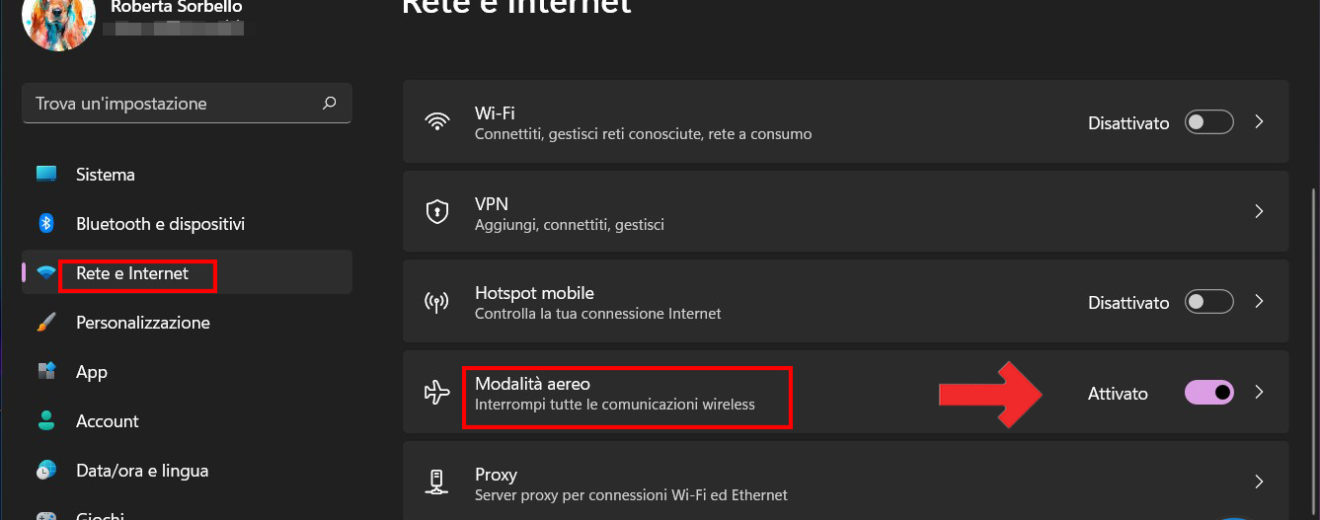Click the search magnifier icon
The width and height of the screenshot is (1320, 520).
pyautogui.click(x=329, y=103)
